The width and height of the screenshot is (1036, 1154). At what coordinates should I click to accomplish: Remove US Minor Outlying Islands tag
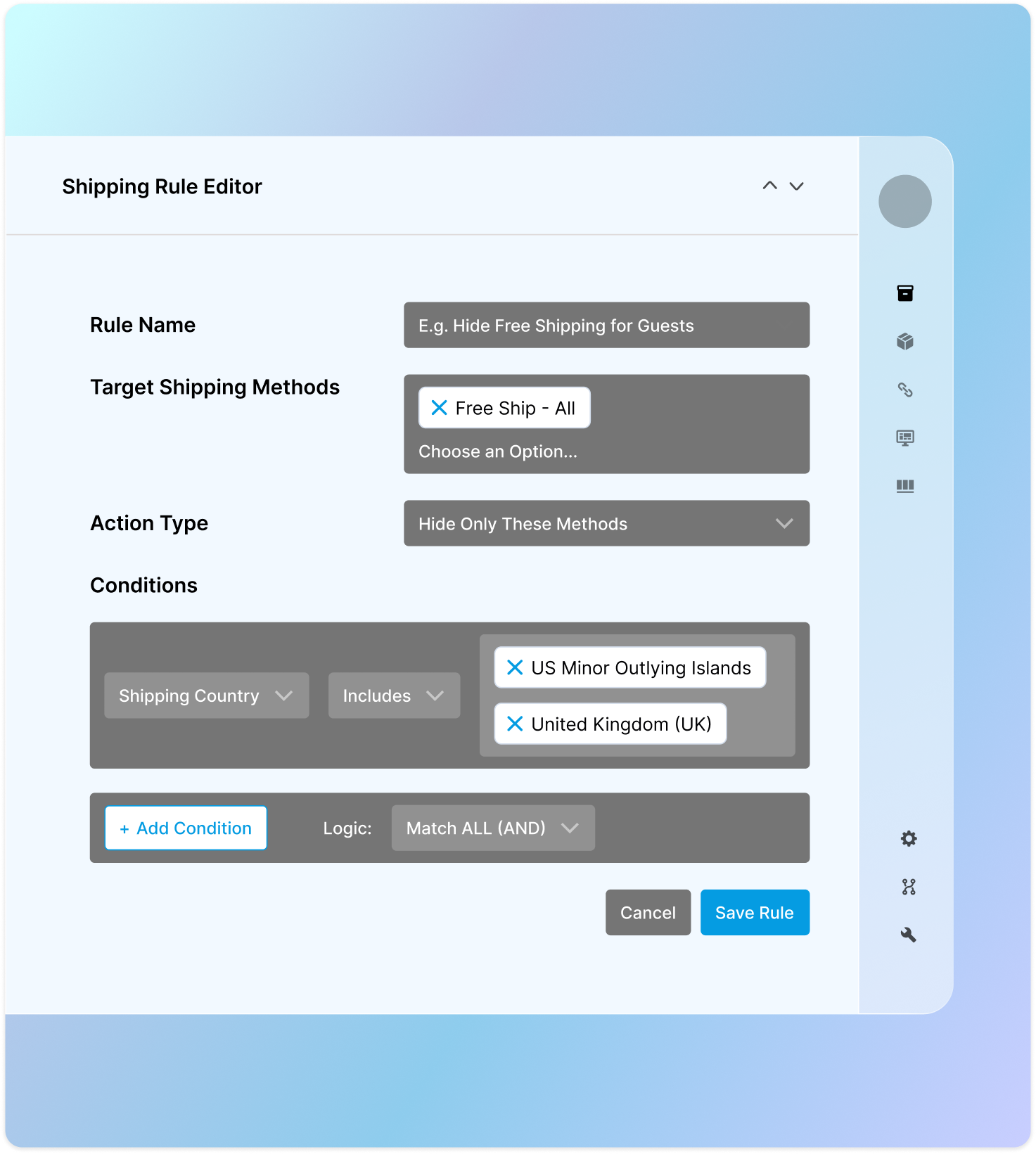click(515, 667)
